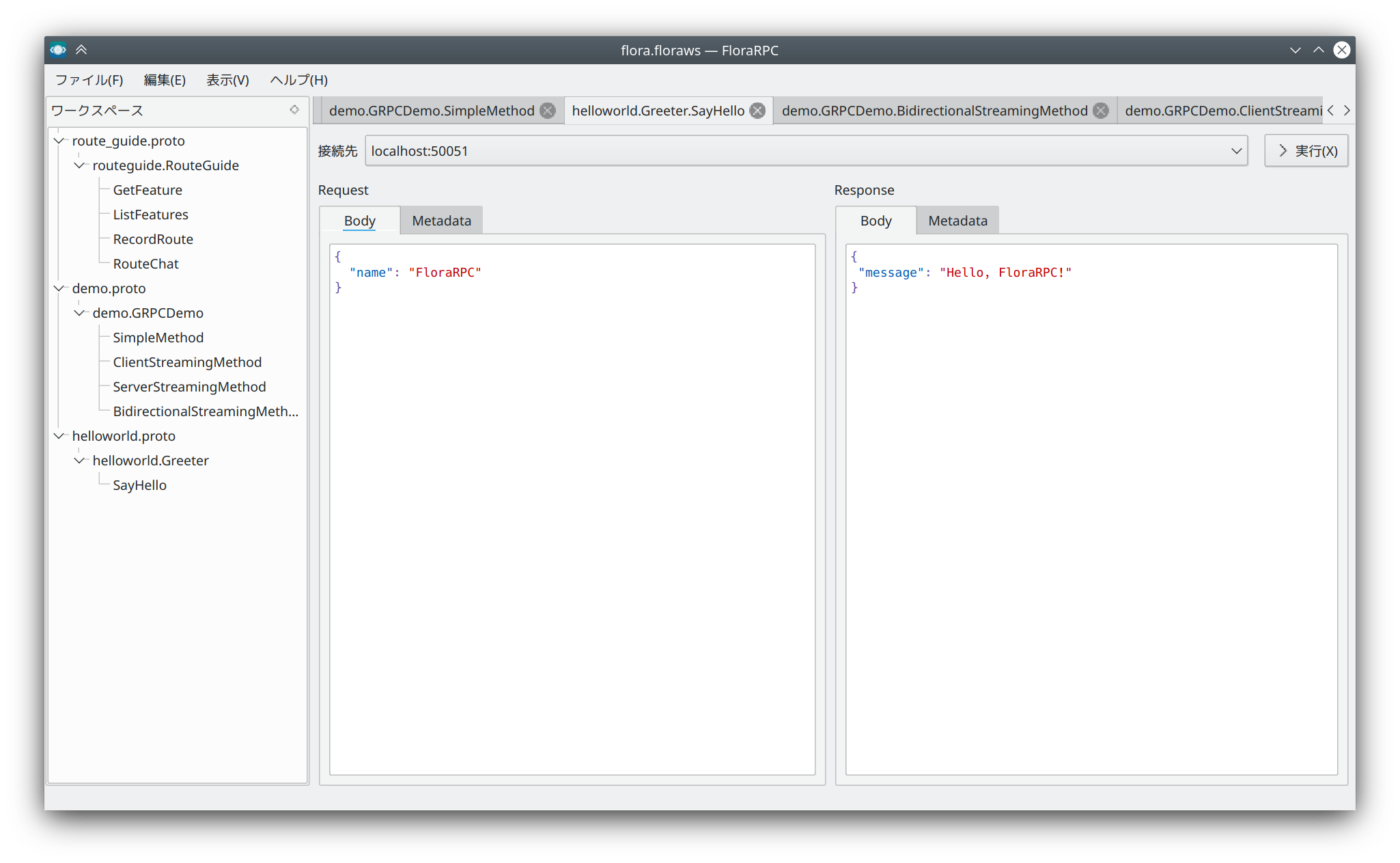Viewport: 1400px width, 863px height.
Task: Click the FloraRPC app icon in title bar
Action: pos(58,50)
